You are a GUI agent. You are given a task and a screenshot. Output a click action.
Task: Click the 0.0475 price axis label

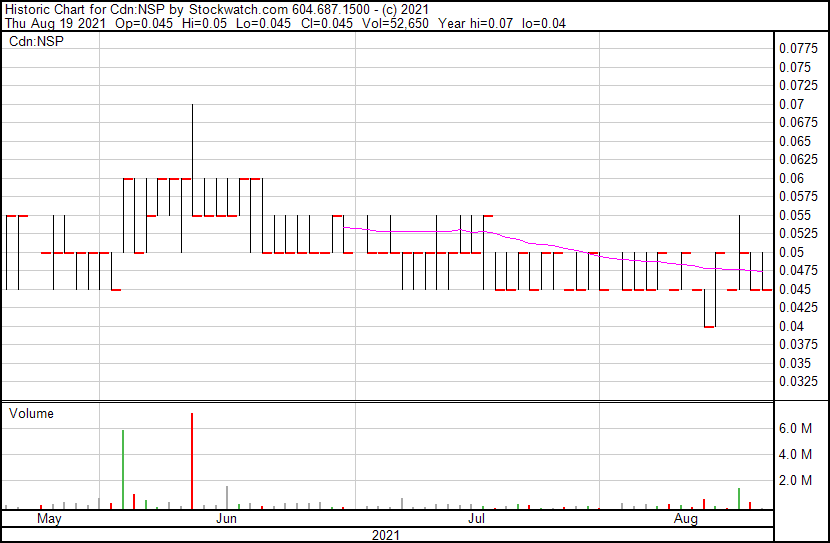coord(798,270)
